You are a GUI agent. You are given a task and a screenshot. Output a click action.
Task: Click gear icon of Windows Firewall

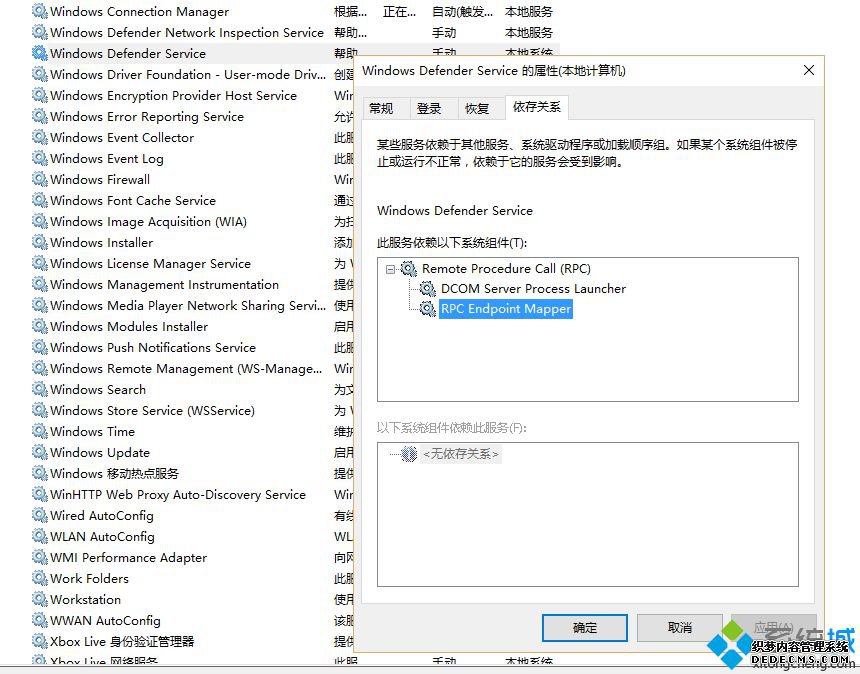point(39,179)
